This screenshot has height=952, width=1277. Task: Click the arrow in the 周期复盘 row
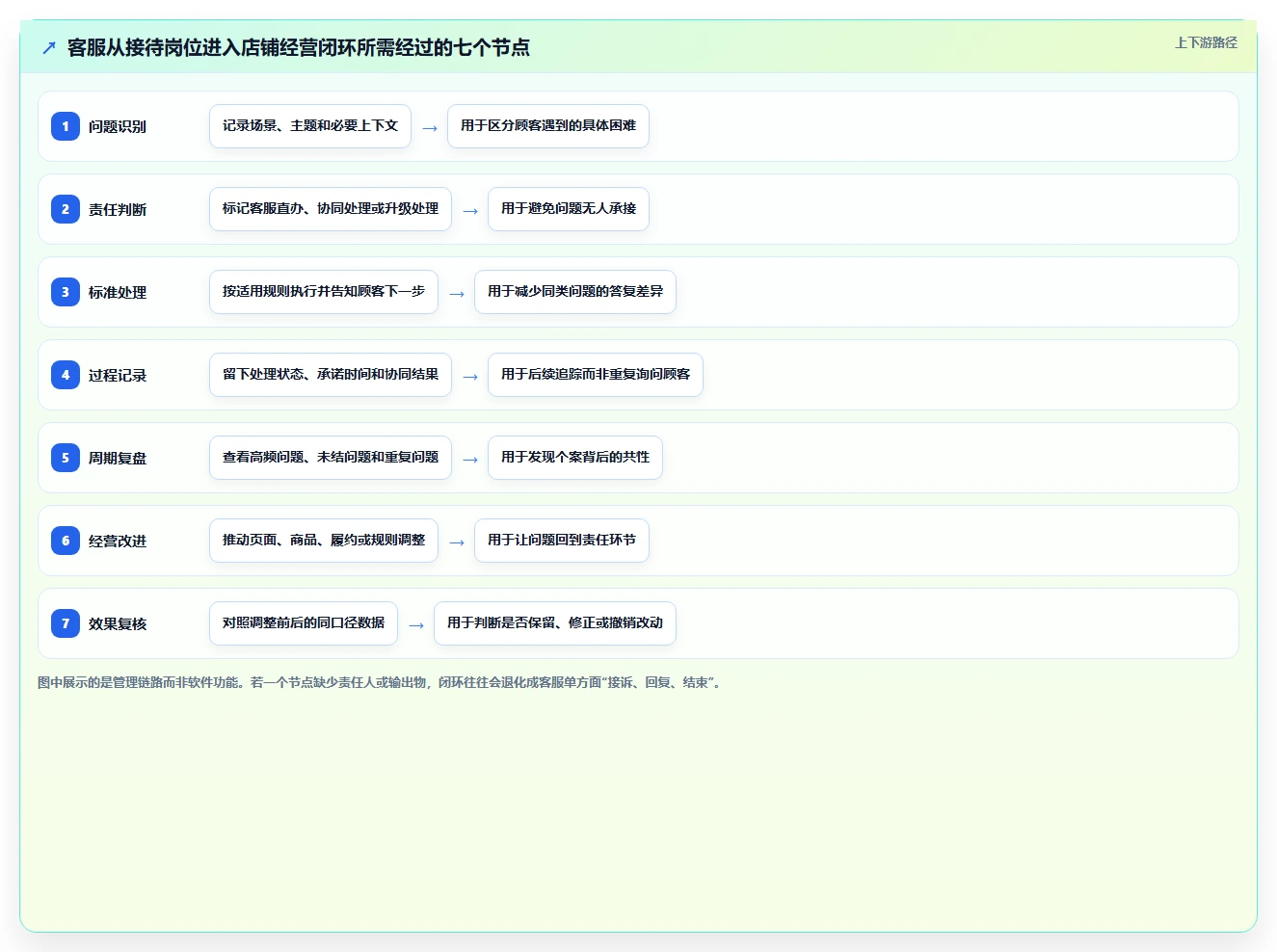[x=470, y=459]
